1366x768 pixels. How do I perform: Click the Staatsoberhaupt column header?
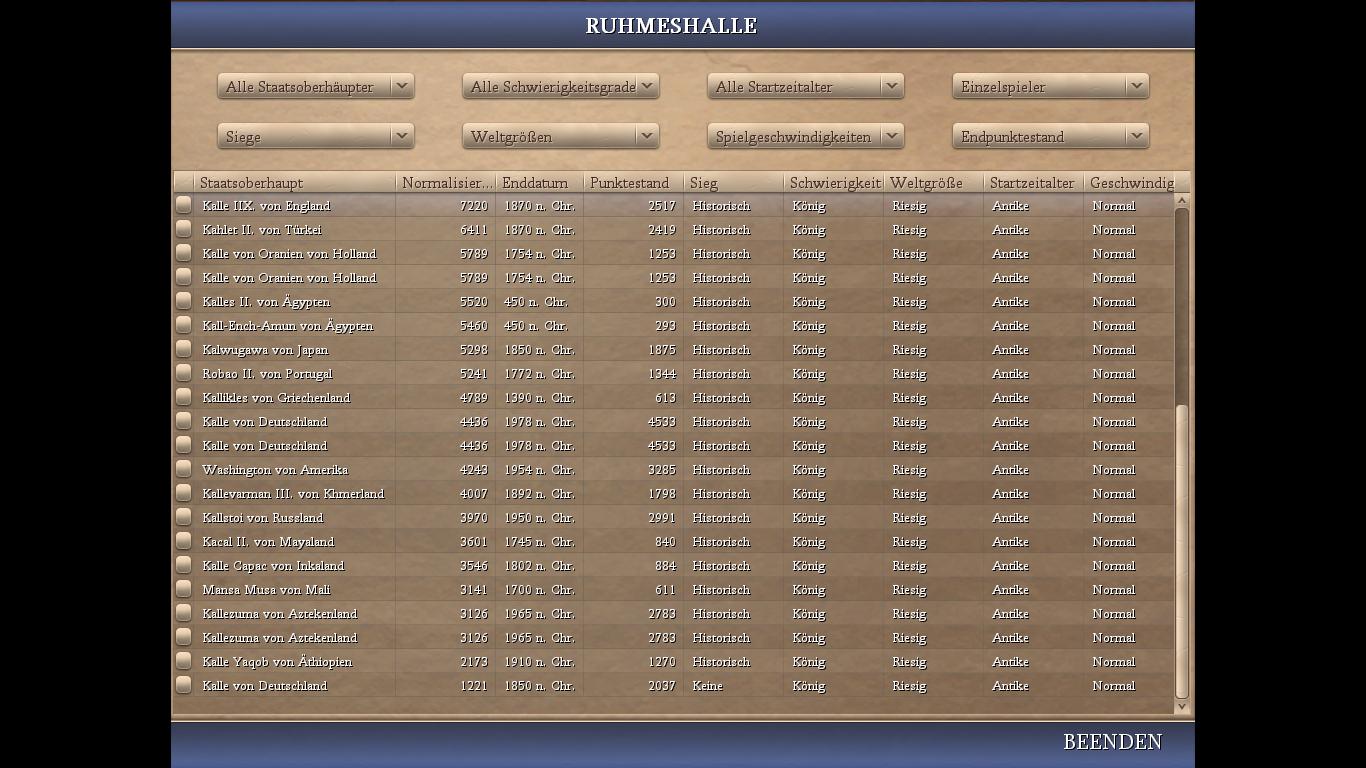[295, 183]
